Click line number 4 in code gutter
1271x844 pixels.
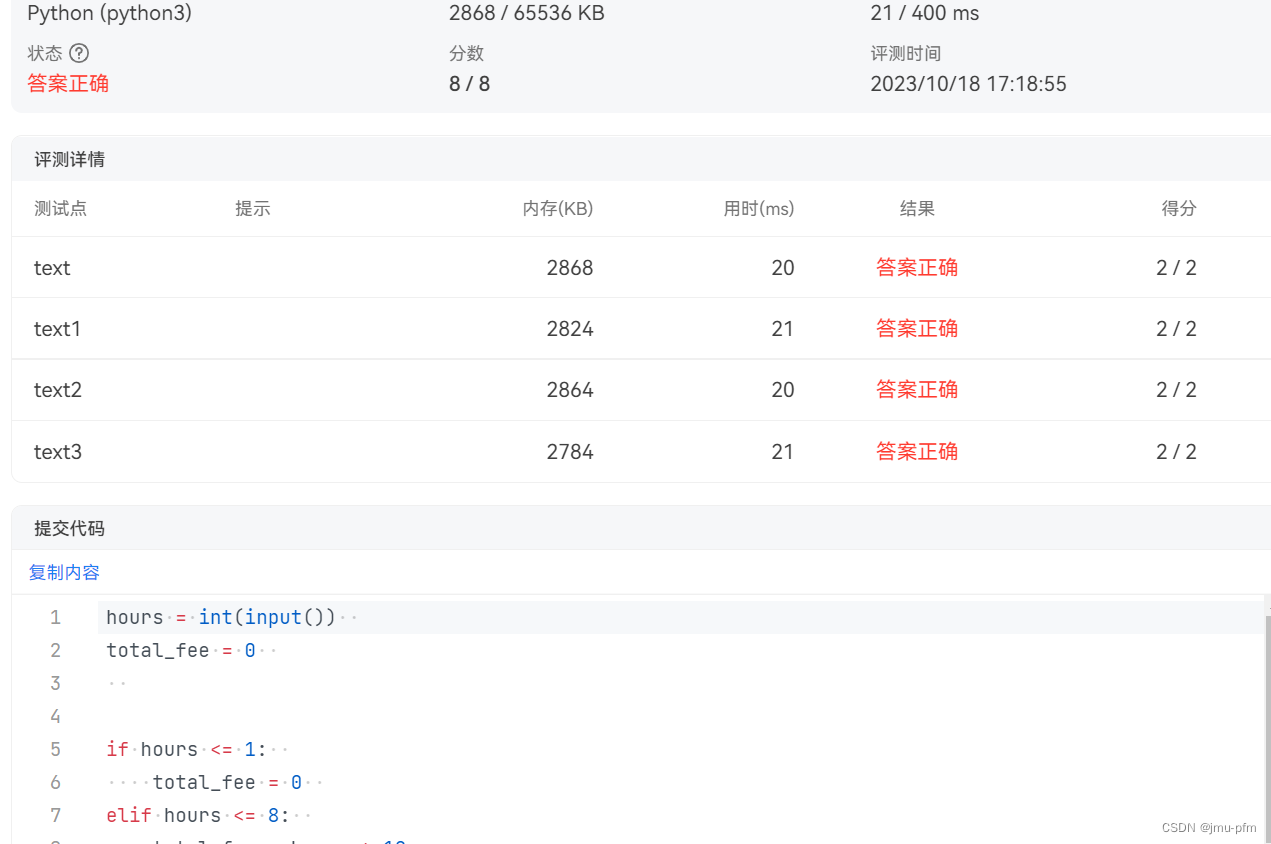pyautogui.click(x=56, y=716)
